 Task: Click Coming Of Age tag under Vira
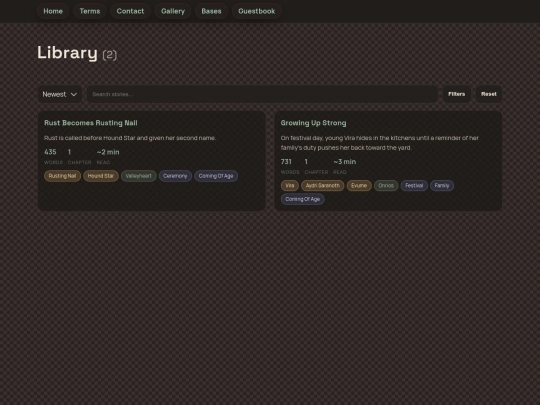coord(302,199)
